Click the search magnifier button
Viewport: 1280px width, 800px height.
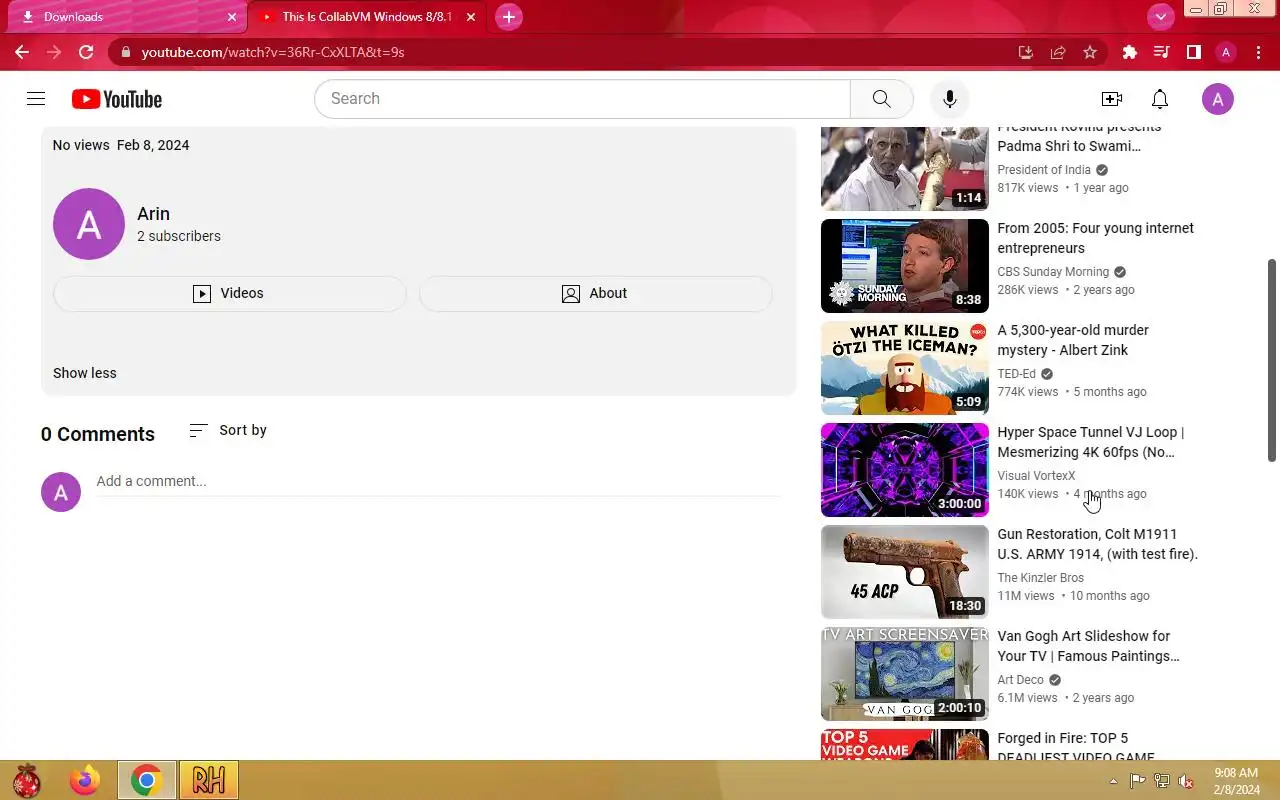tap(881, 99)
